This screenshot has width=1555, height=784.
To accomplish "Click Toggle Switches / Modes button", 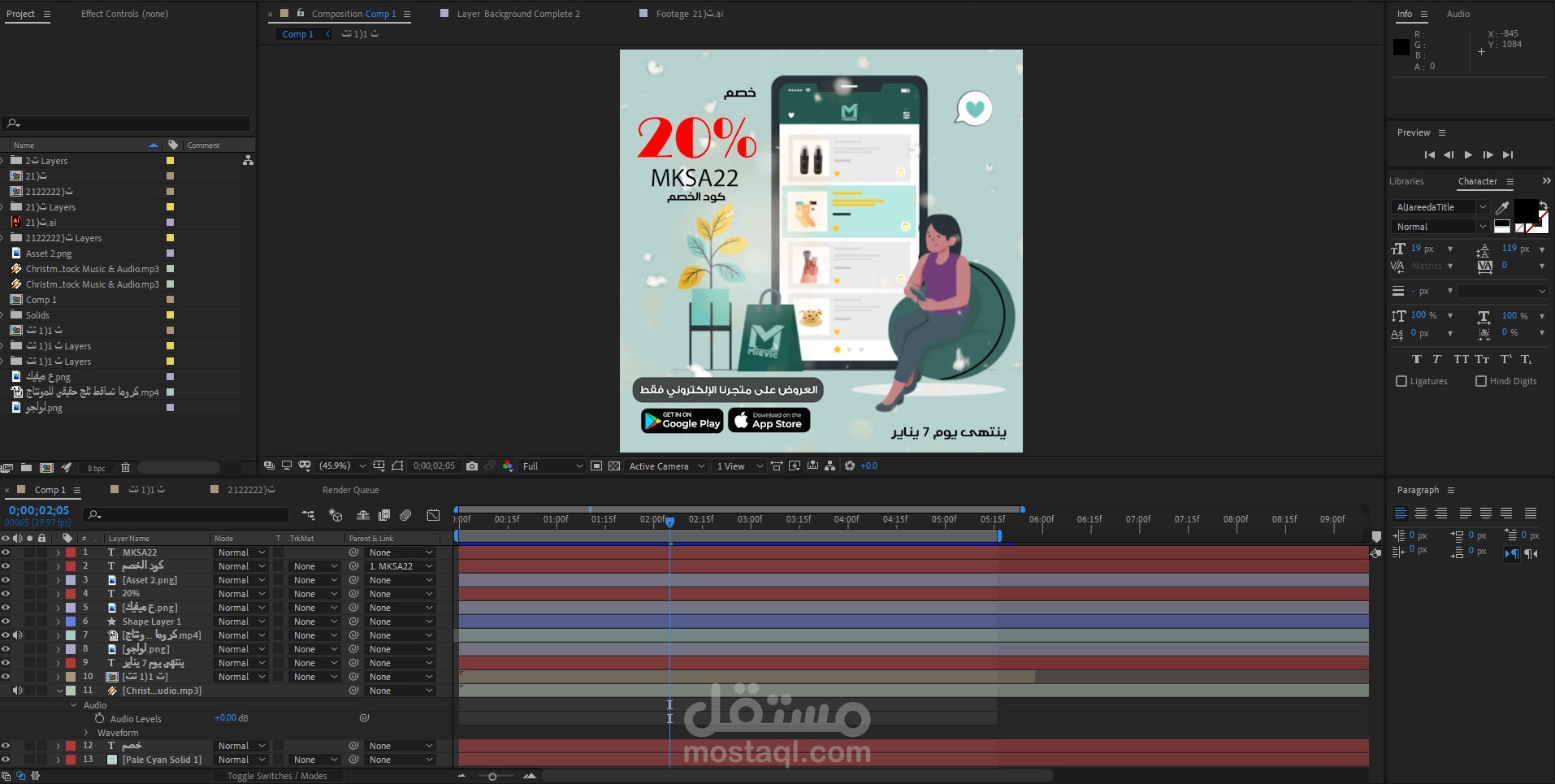I will coord(277,776).
